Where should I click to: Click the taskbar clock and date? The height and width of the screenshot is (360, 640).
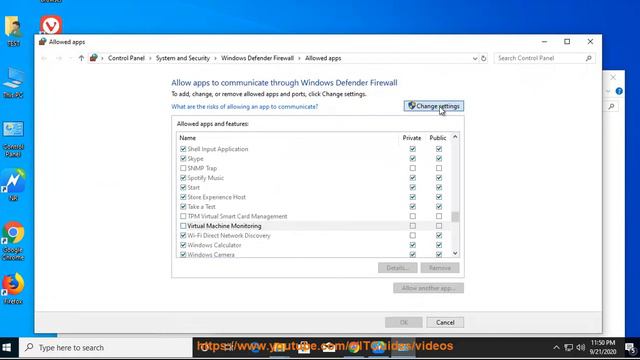[x=603, y=347]
